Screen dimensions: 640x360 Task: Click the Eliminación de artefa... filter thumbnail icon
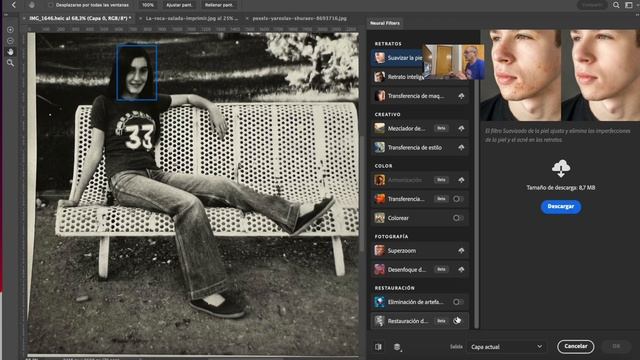(380, 302)
